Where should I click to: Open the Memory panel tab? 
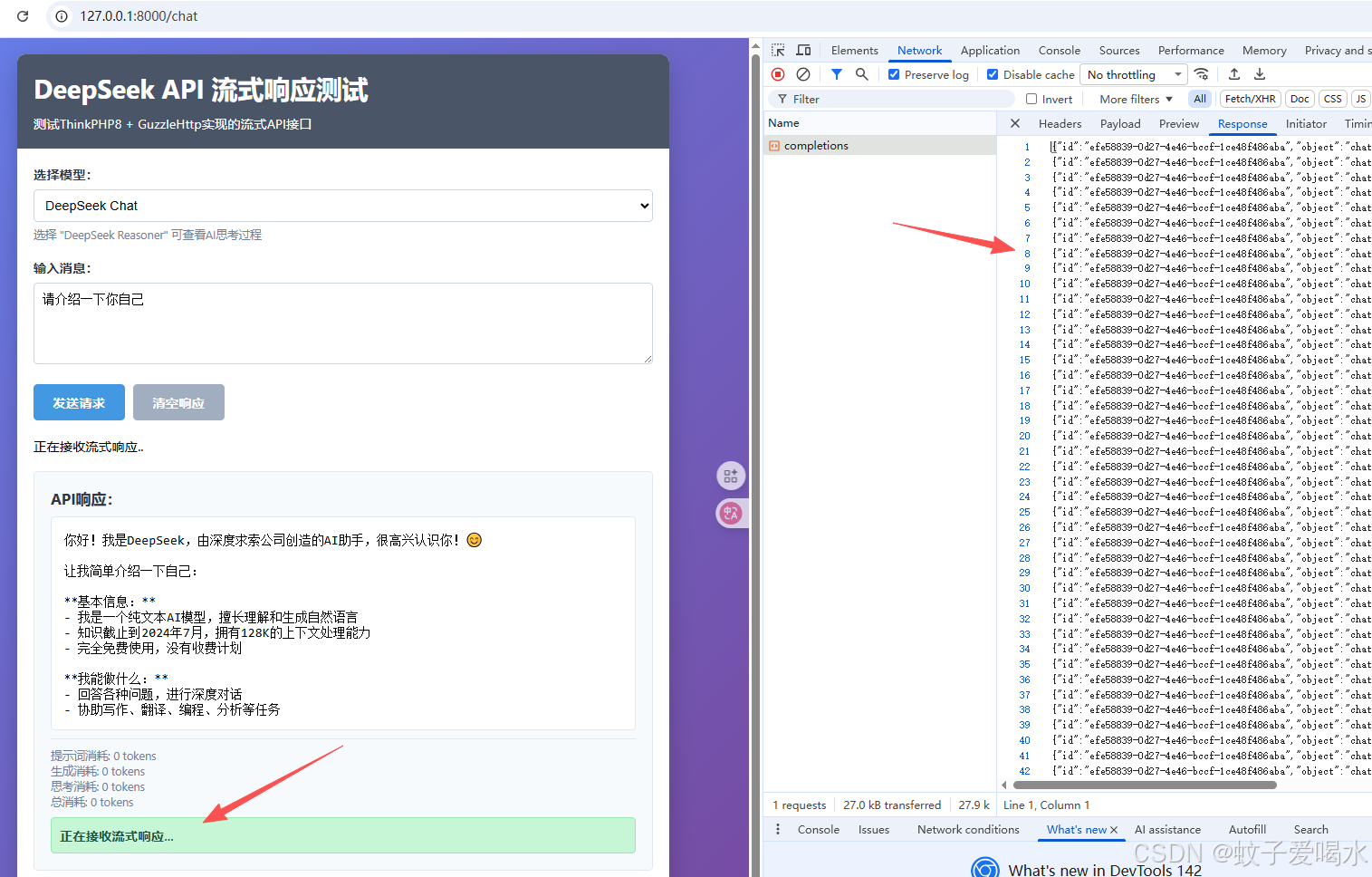(x=1264, y=50)
